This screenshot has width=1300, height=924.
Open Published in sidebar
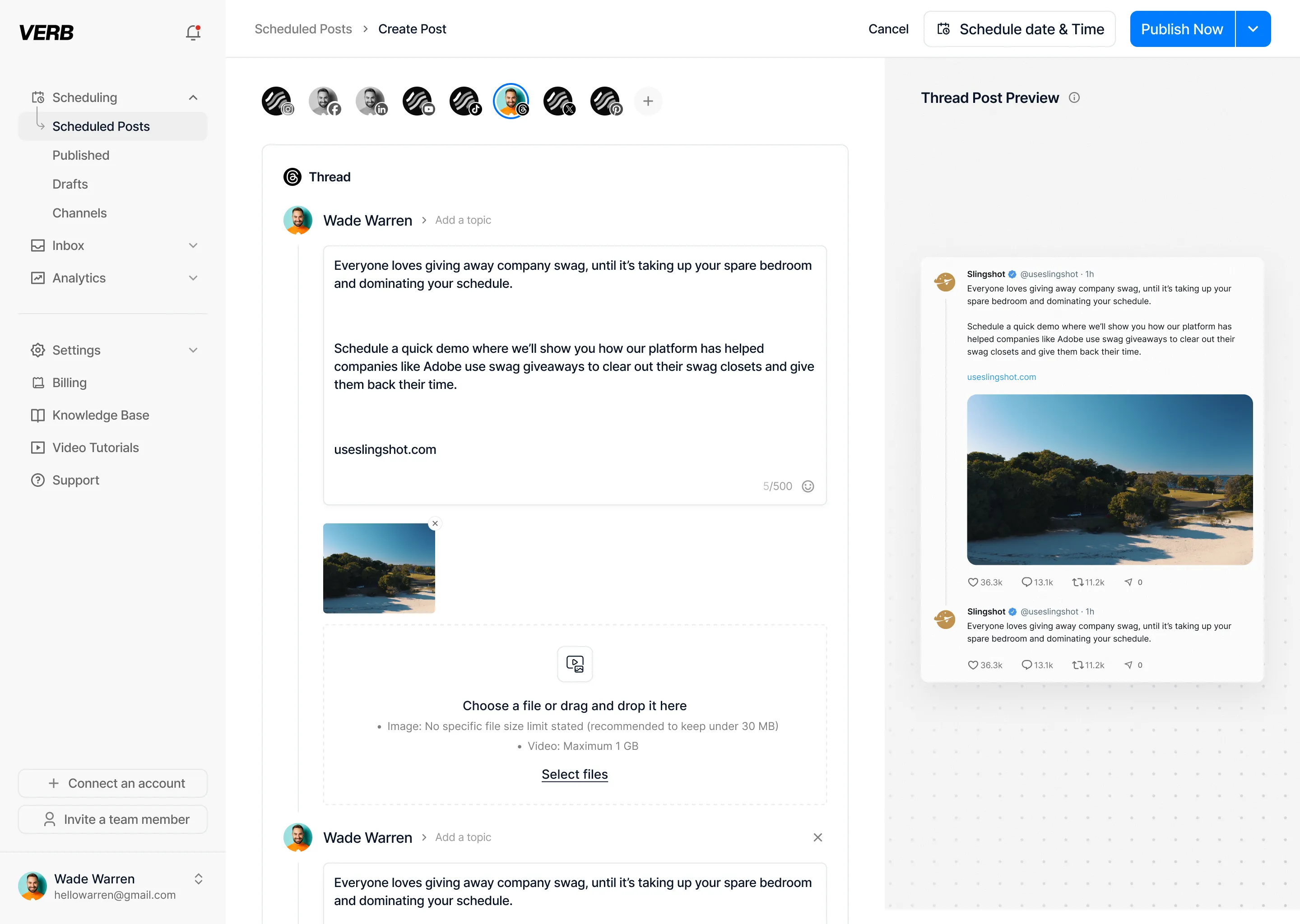(81, 155)
